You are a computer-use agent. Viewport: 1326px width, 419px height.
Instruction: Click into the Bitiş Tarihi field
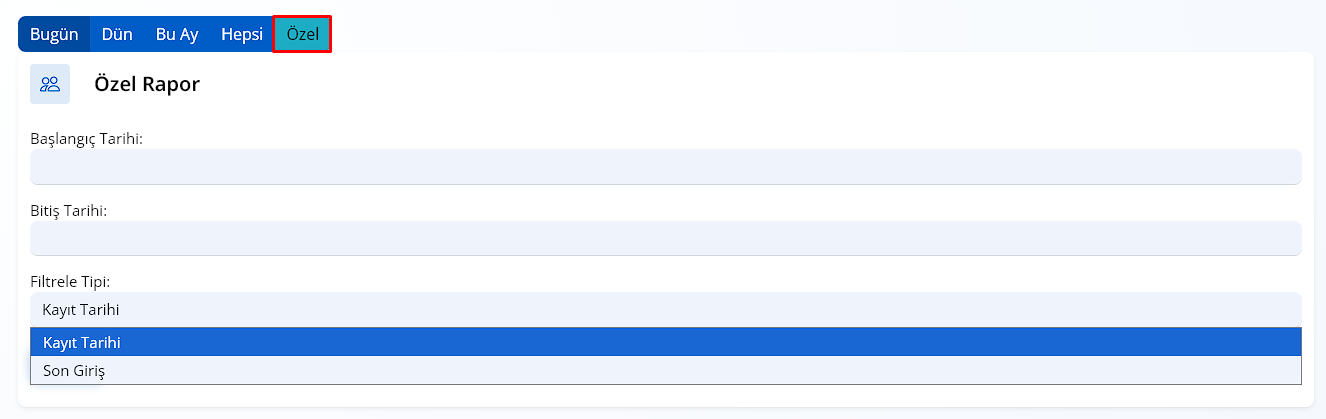[x=665, y=238]
